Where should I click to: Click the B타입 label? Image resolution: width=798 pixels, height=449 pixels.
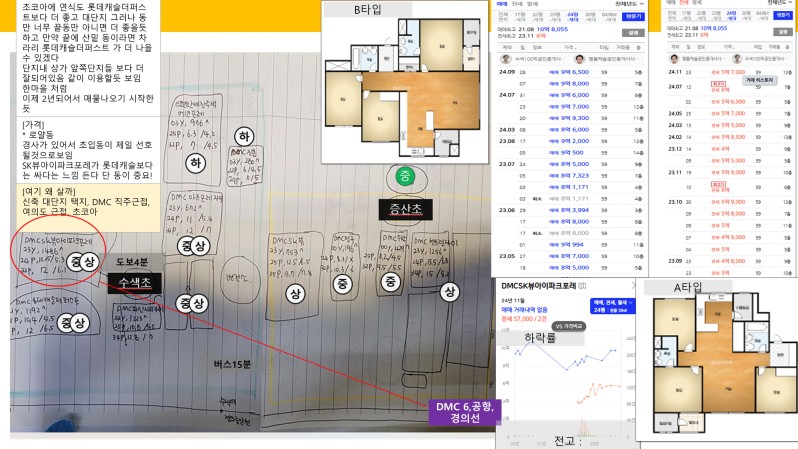pos(368,10)
